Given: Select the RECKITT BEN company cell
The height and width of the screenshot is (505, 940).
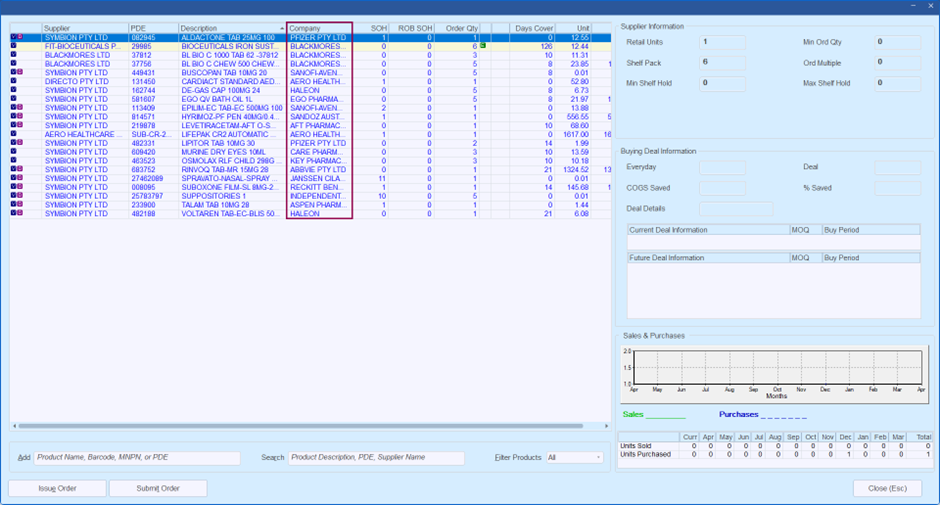Looking at the screenshot, I should [320, 187].
